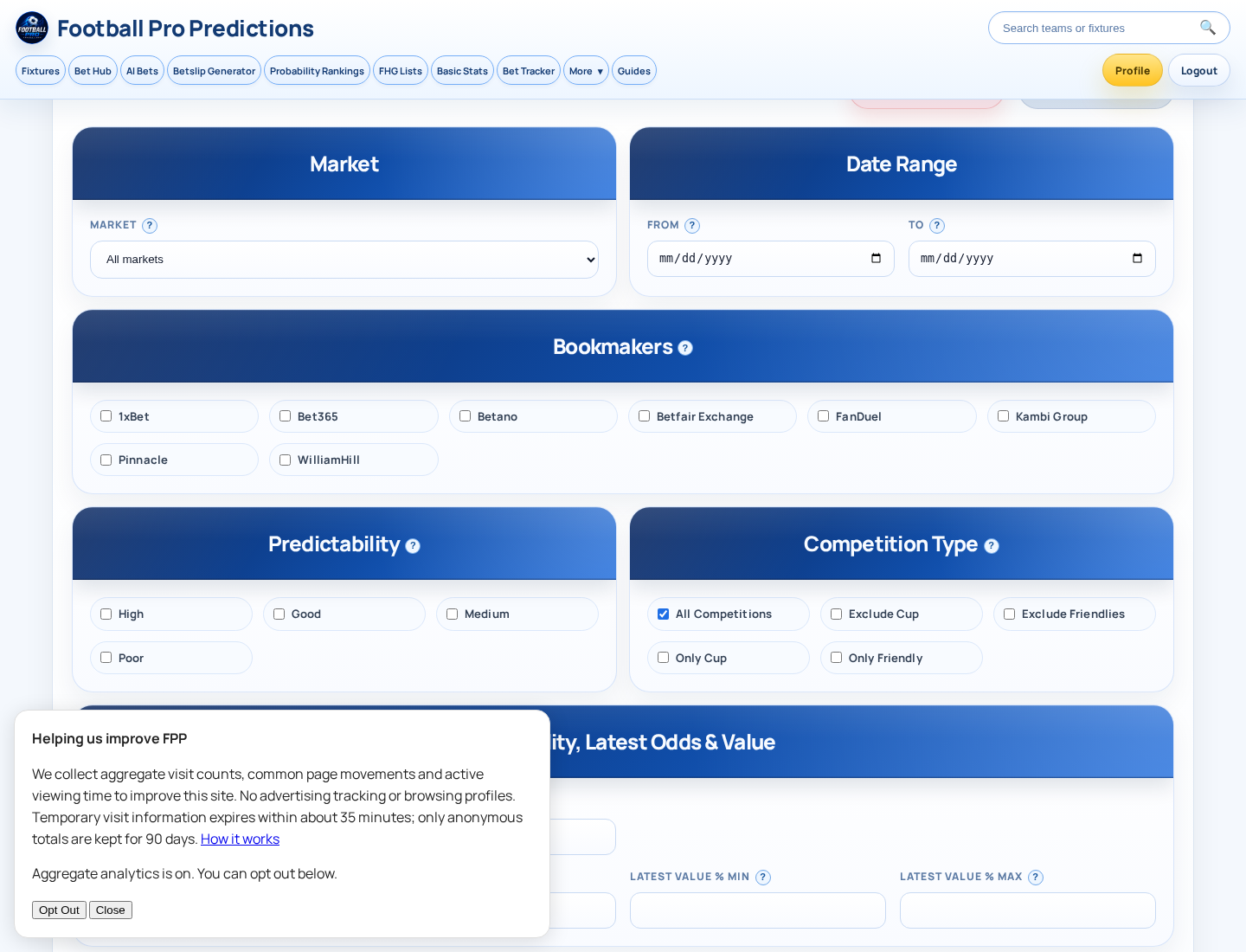Open the To date calendar picker icon

click(x=1137, y=258)
